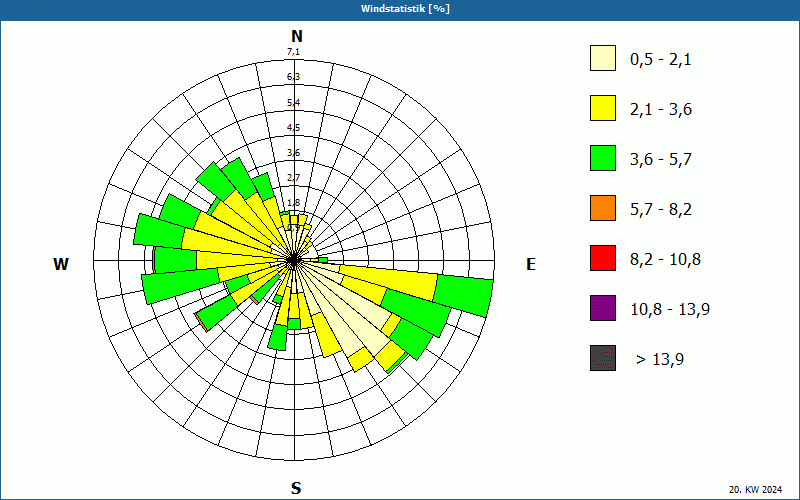Click the '10,8 - 13,9' legend text
The height and width of the screenshot is (500, 800).
pyautogui.click(x=670, y=310)
